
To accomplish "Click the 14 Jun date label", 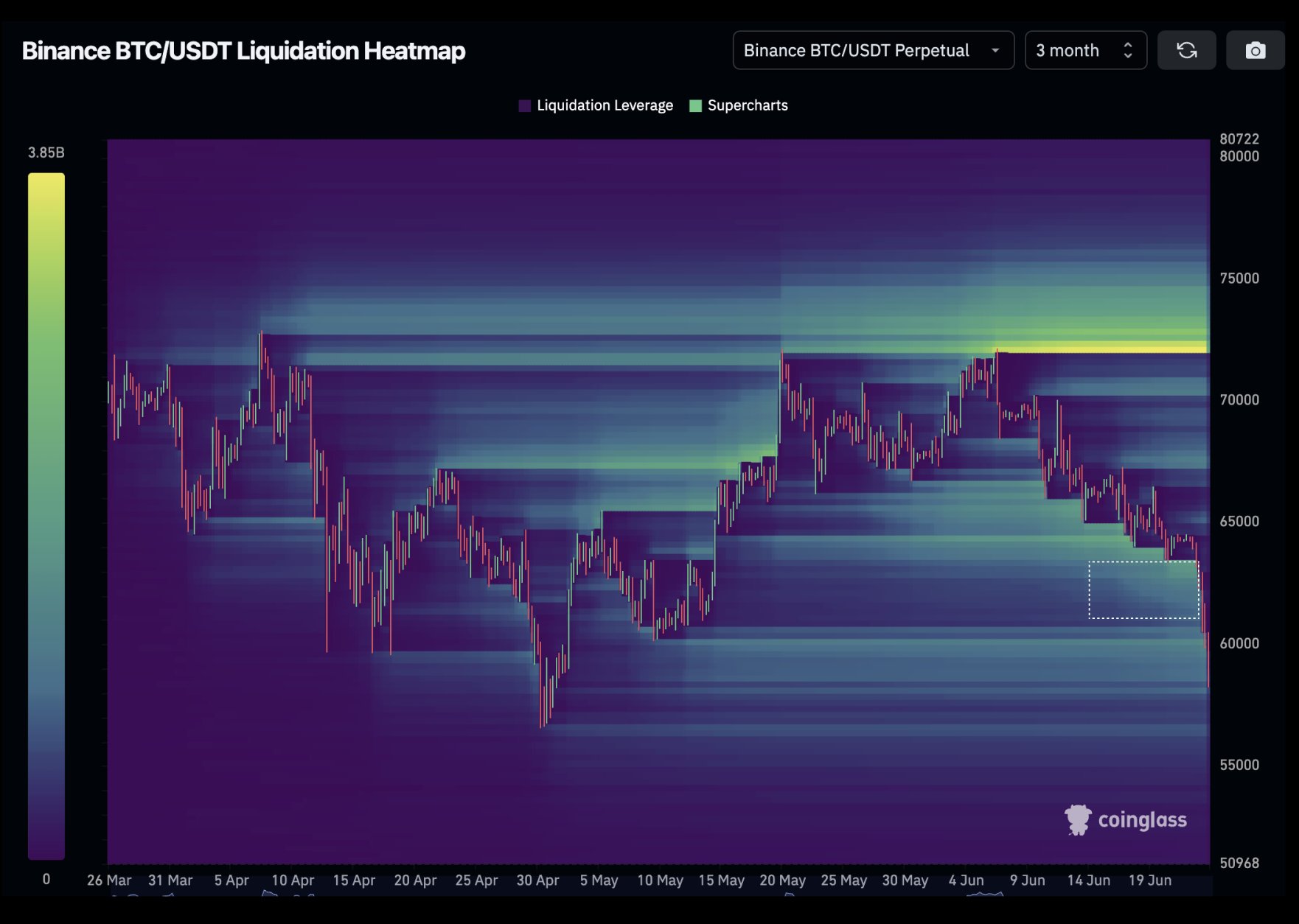I will tap(1088, 880).
